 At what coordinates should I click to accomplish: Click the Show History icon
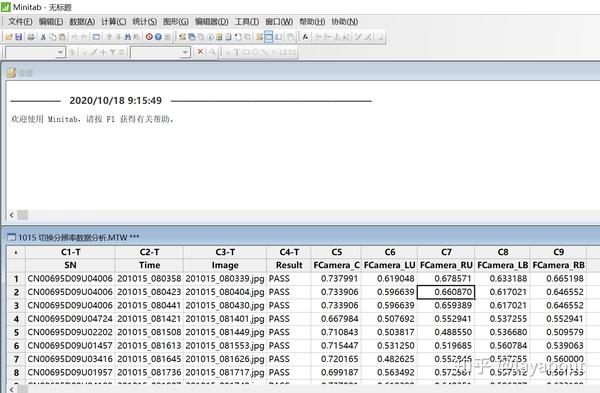tap(219, 37)
